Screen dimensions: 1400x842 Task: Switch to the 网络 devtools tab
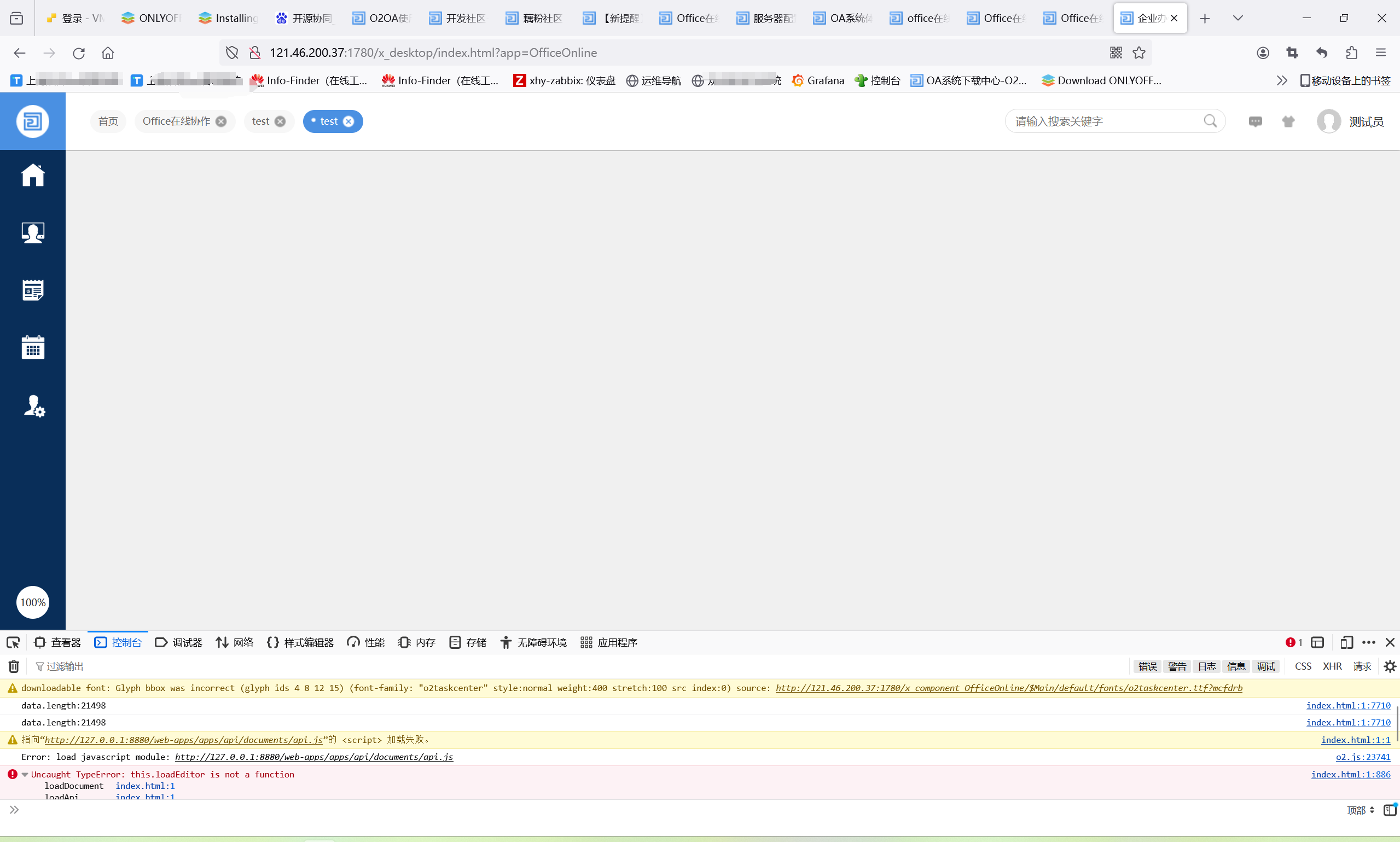tap(234, 642)
